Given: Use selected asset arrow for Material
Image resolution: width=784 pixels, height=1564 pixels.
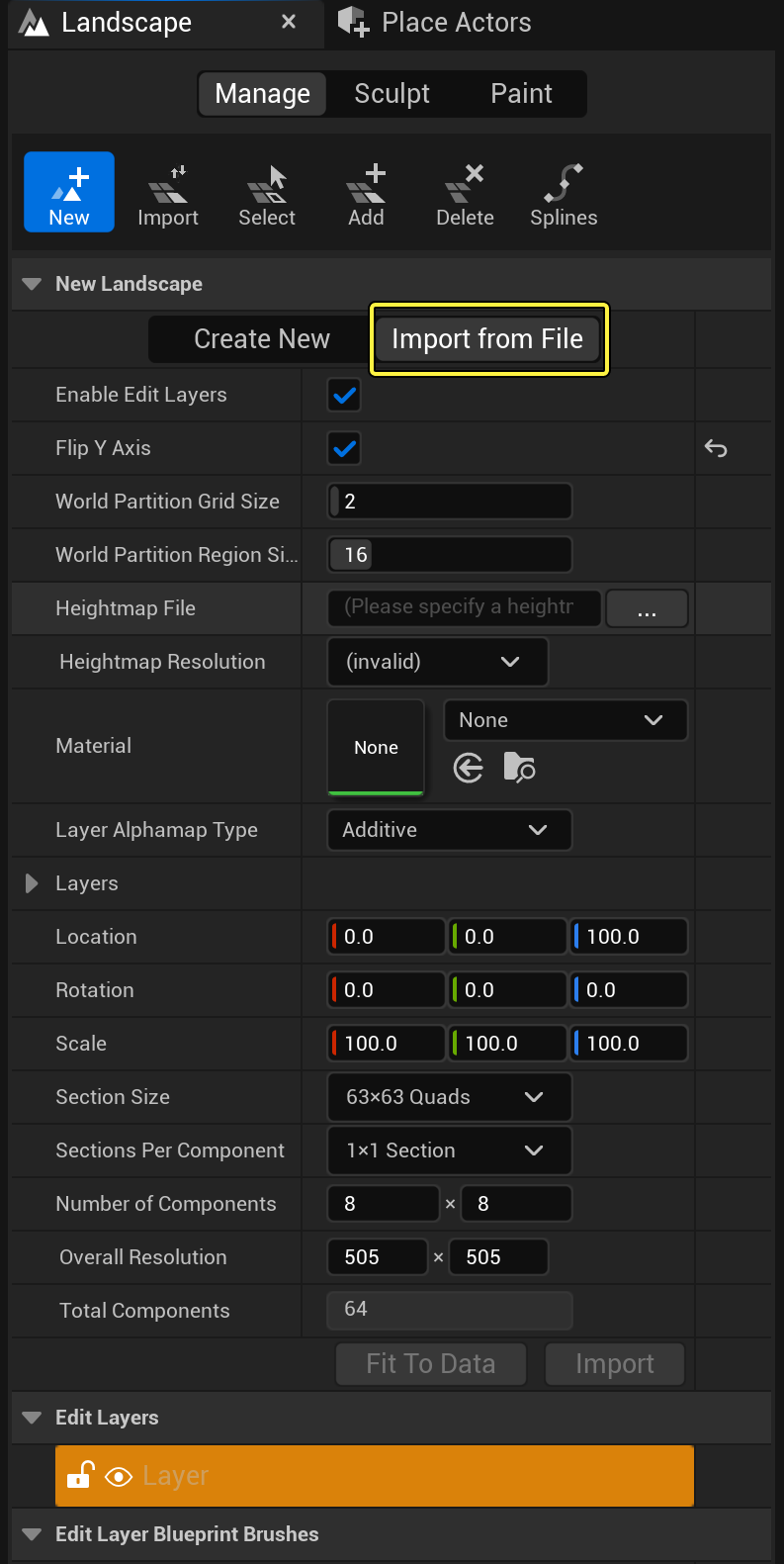Looking at the screenshot, I should tap(469, 768).
